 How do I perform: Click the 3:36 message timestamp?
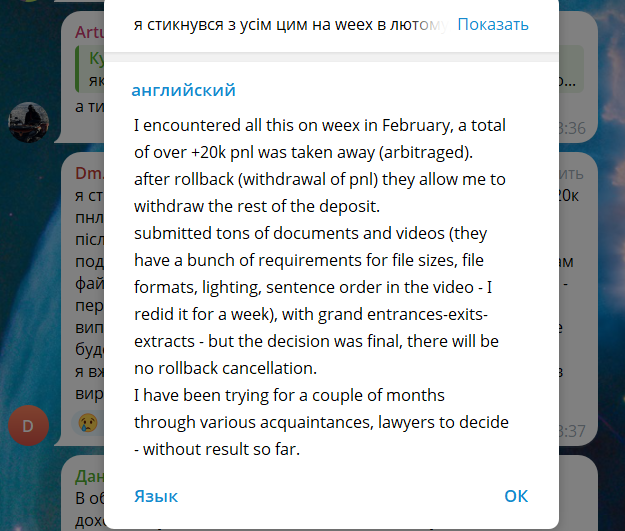click(x=572, y=128)
